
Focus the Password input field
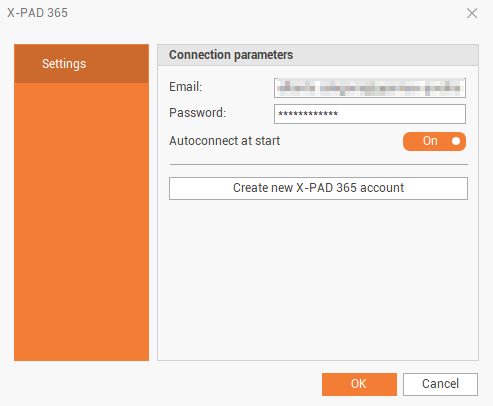370,114
